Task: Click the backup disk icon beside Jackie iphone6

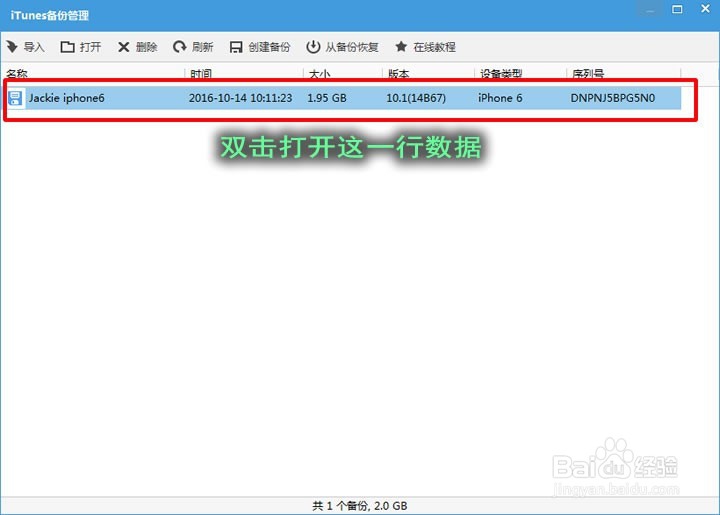Action: pyautogui.click(x=15, y=98)
